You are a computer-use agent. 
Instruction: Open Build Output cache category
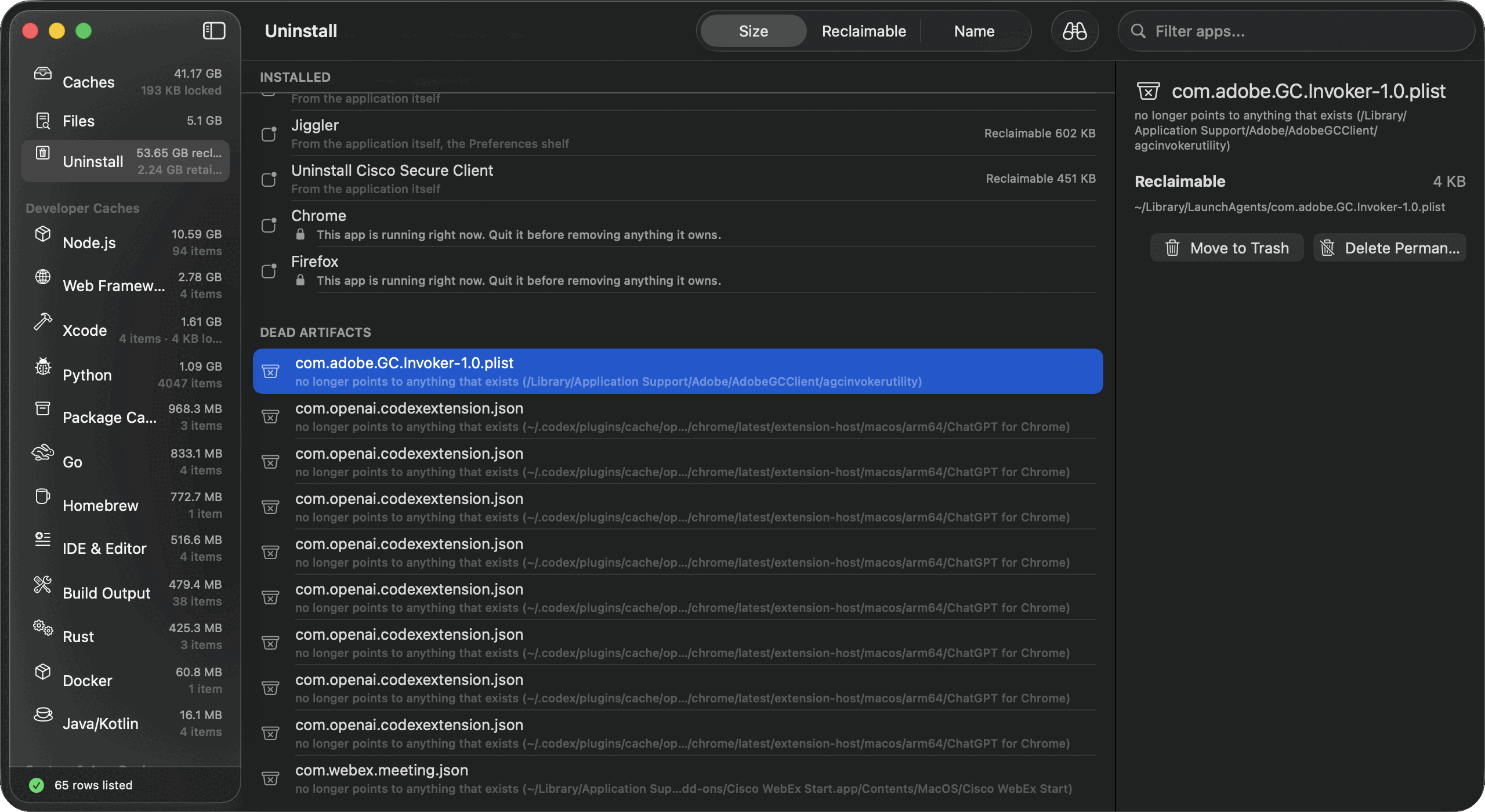coord(125,593)
